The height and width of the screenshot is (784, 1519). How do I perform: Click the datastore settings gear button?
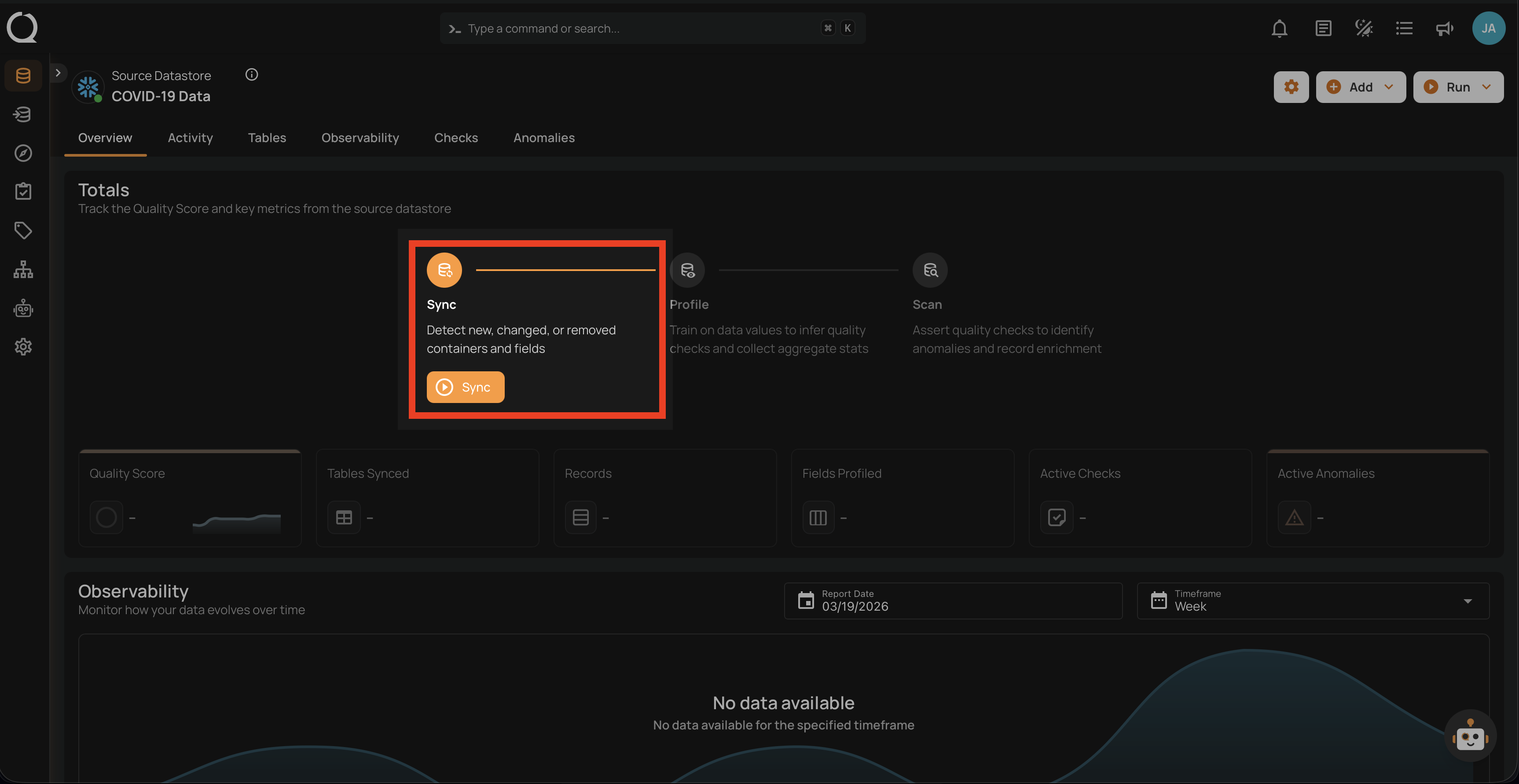click(1291, 87)
